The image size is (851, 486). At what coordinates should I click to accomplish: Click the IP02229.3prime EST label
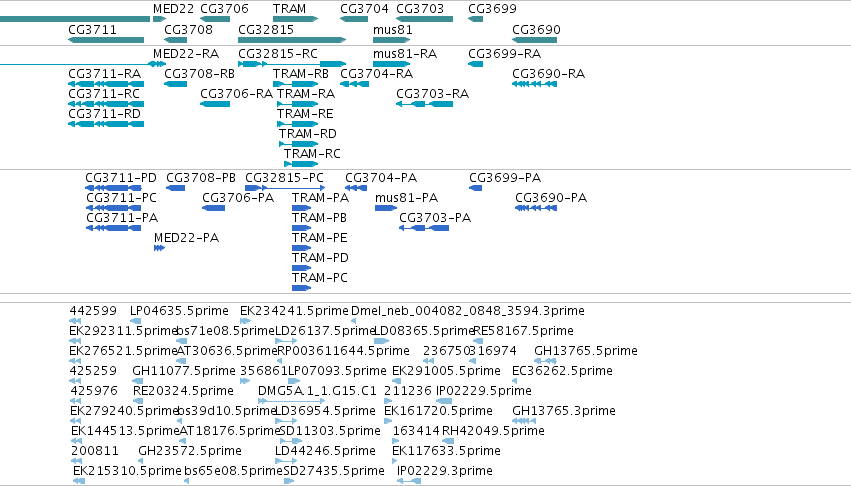click(445, 471)
